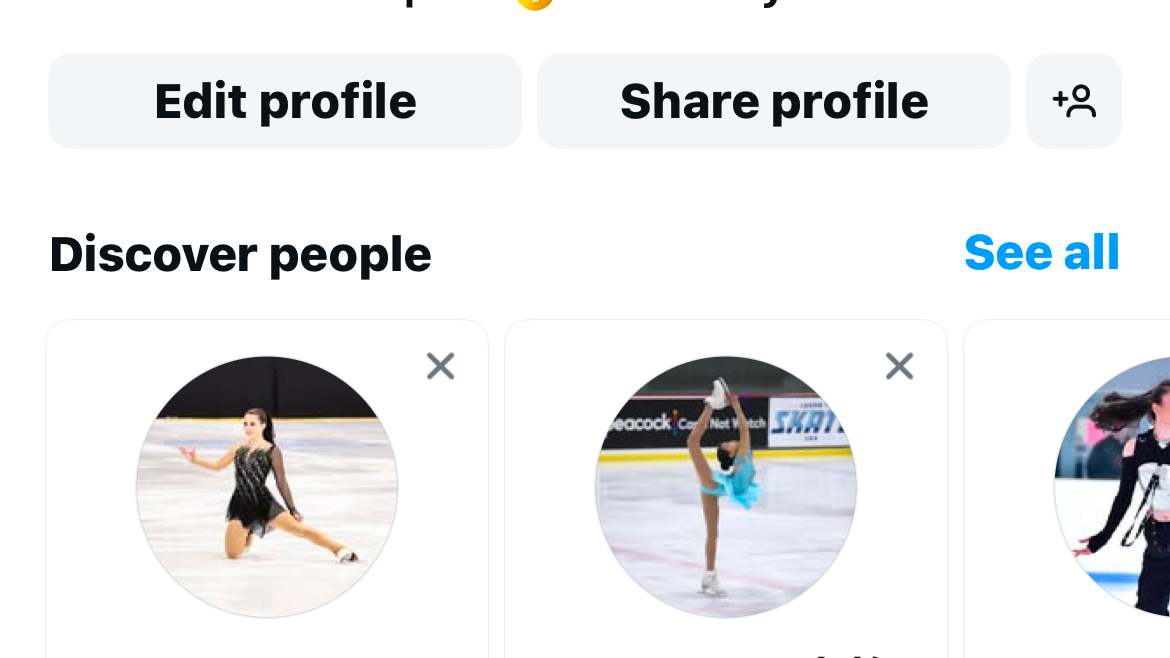Dismiss the black-dress skater suggestion

pos(440,366)
